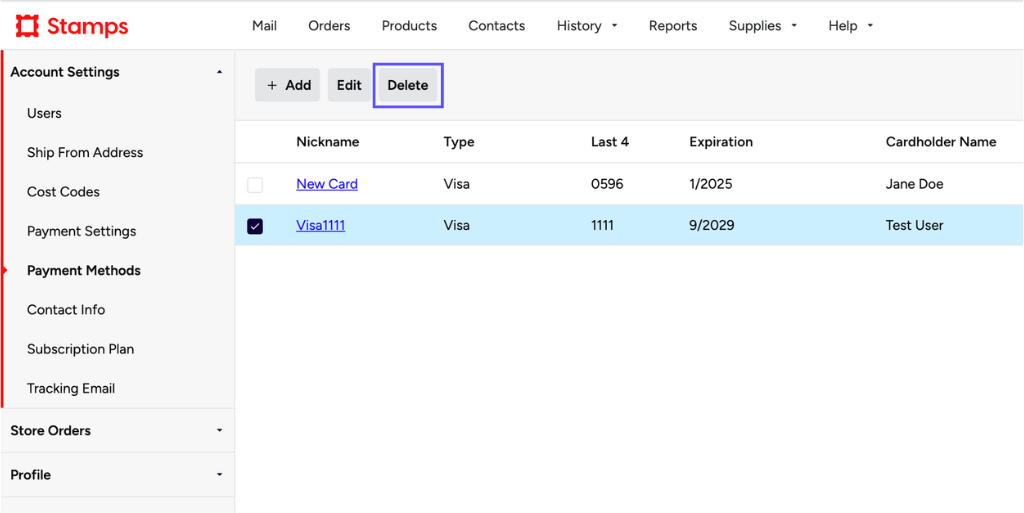1024x513 pixels.
Task: Click the Edit button
Action: (349, 86)
